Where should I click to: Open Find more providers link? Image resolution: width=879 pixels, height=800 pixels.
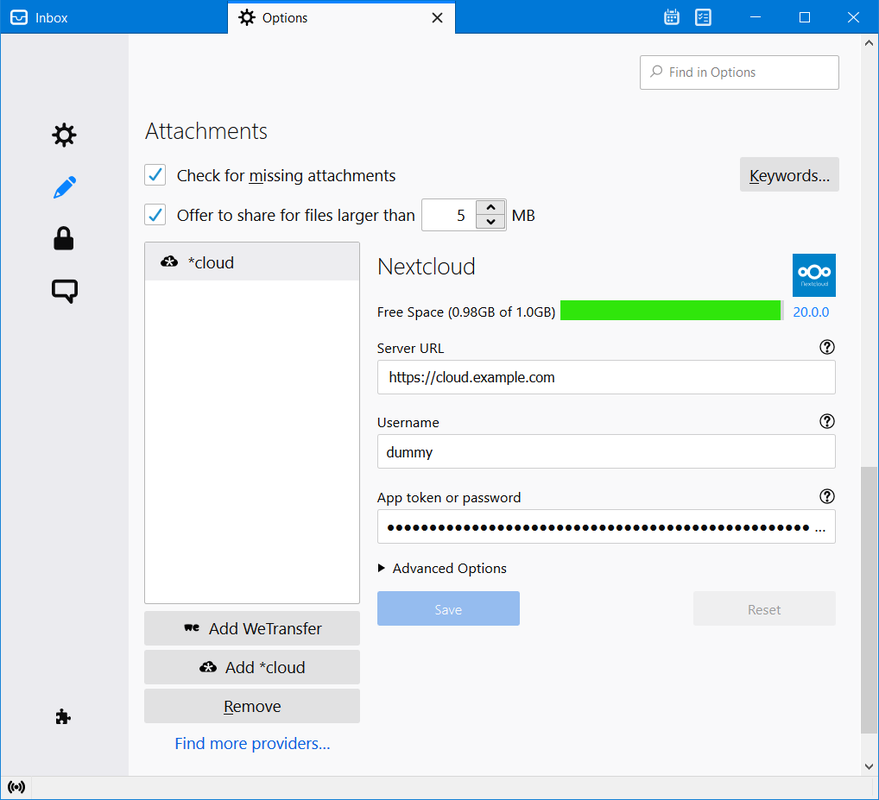click(252, 743)
